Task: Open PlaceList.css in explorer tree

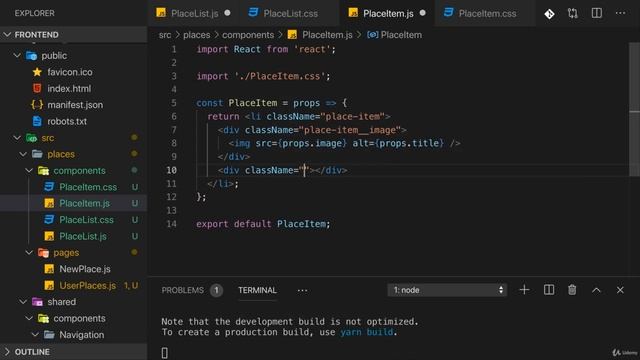Action: click(87, 220)
